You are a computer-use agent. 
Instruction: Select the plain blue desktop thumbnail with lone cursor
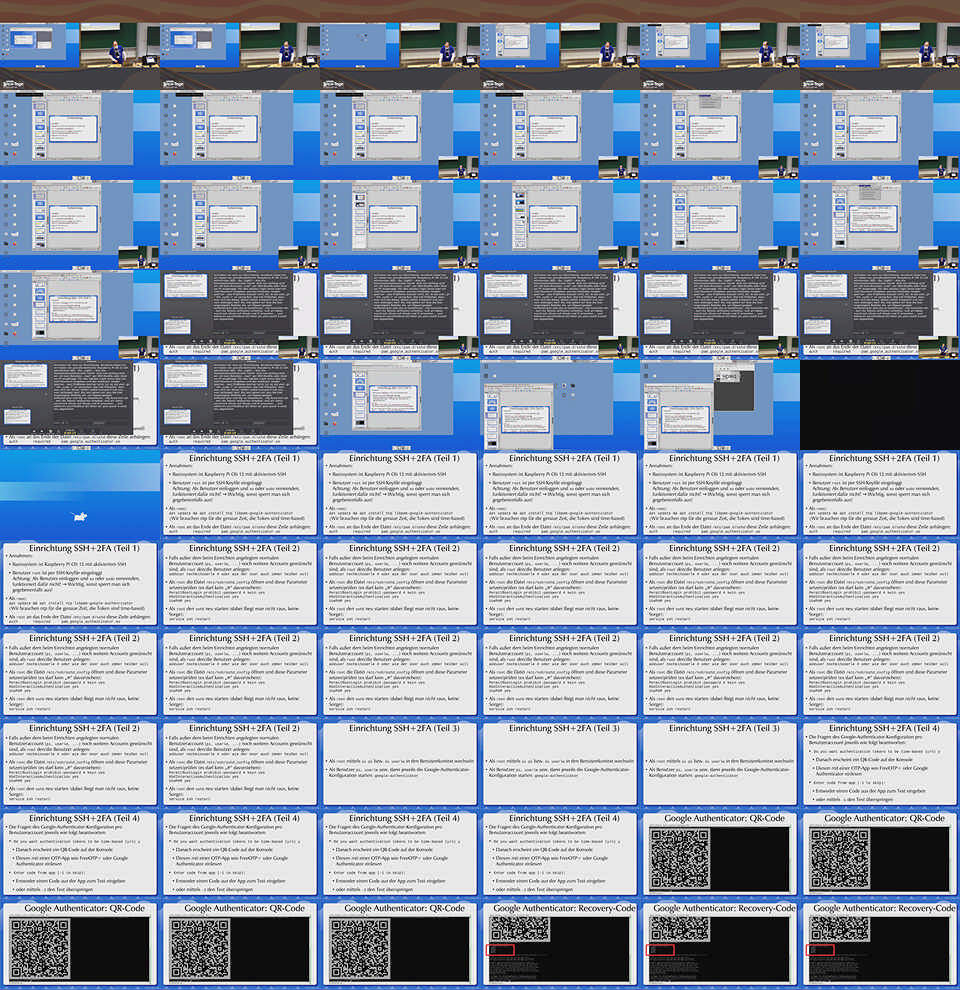coord(80,495)
